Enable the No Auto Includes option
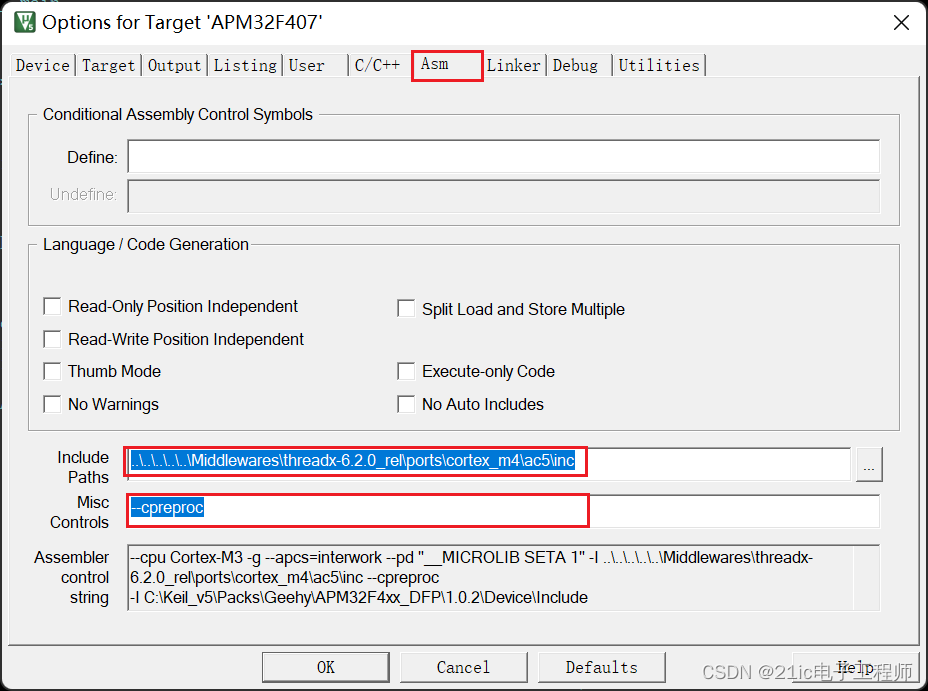The width and height of the screenshot is (928, 691). point(406,404)
